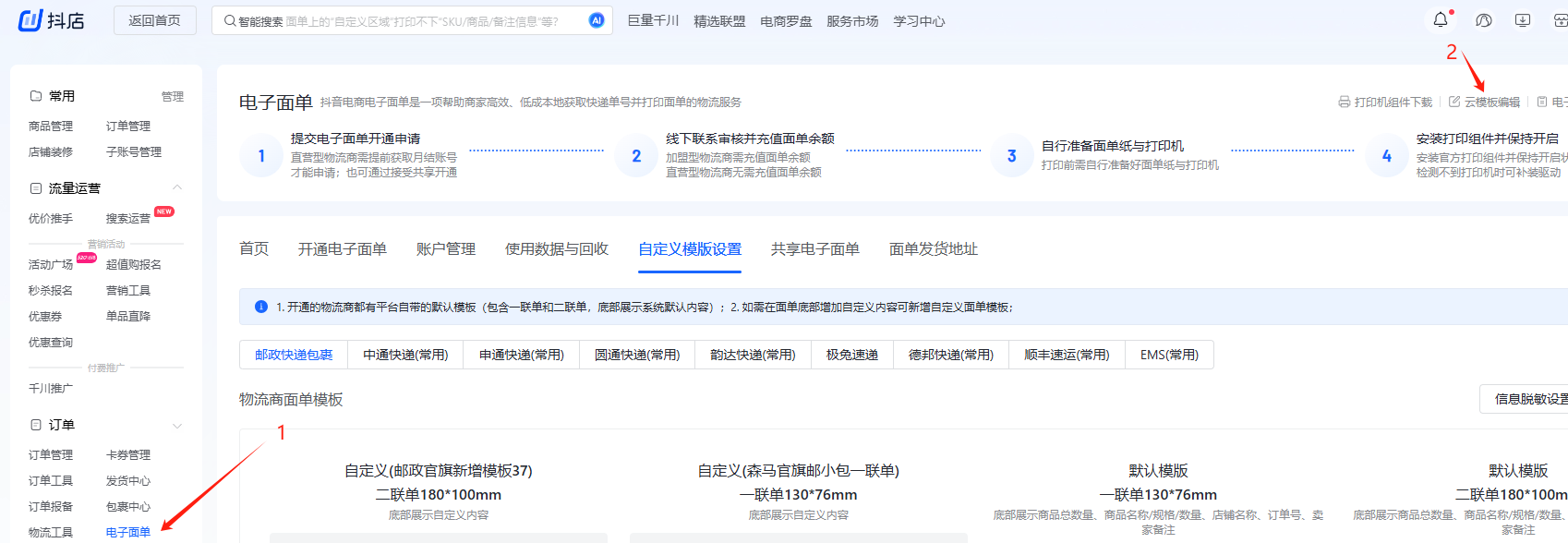Open 电子面单 in sidebar
This screenshot has width=1568, height=543.
128,532
